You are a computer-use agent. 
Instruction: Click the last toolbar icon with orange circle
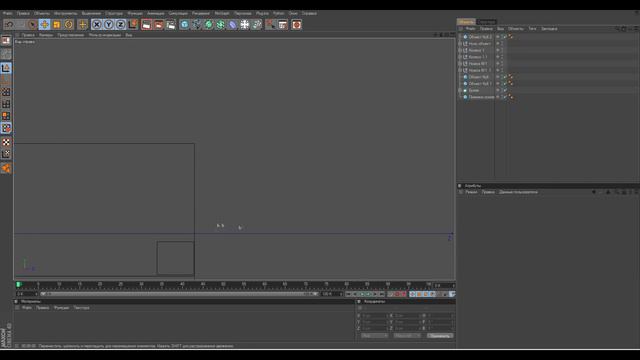[297, 24]
